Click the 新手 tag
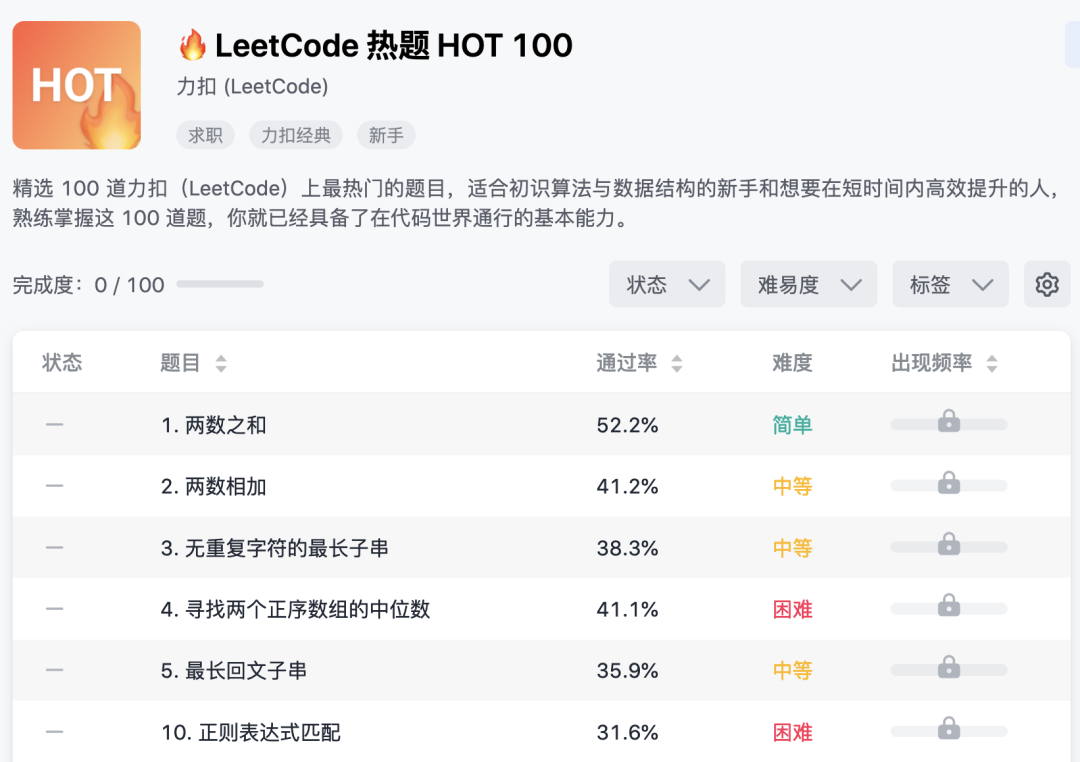This screenshot has width=1080, height=762. (x=386, y=135)
